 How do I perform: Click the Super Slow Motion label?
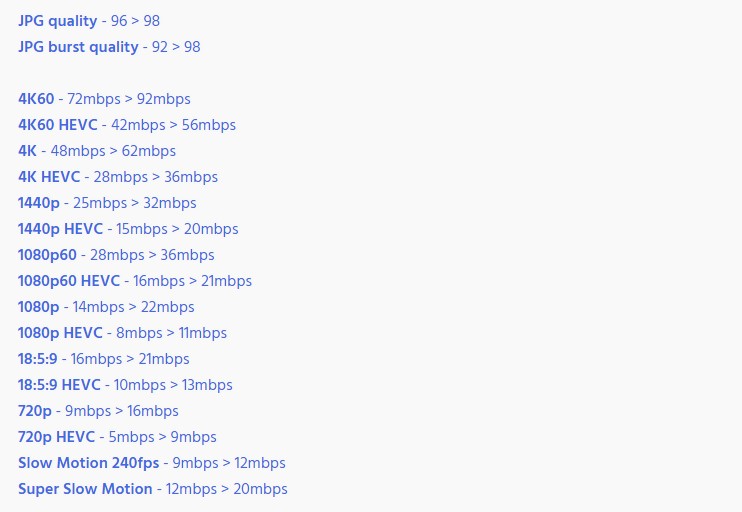click(x=85, y=489)
